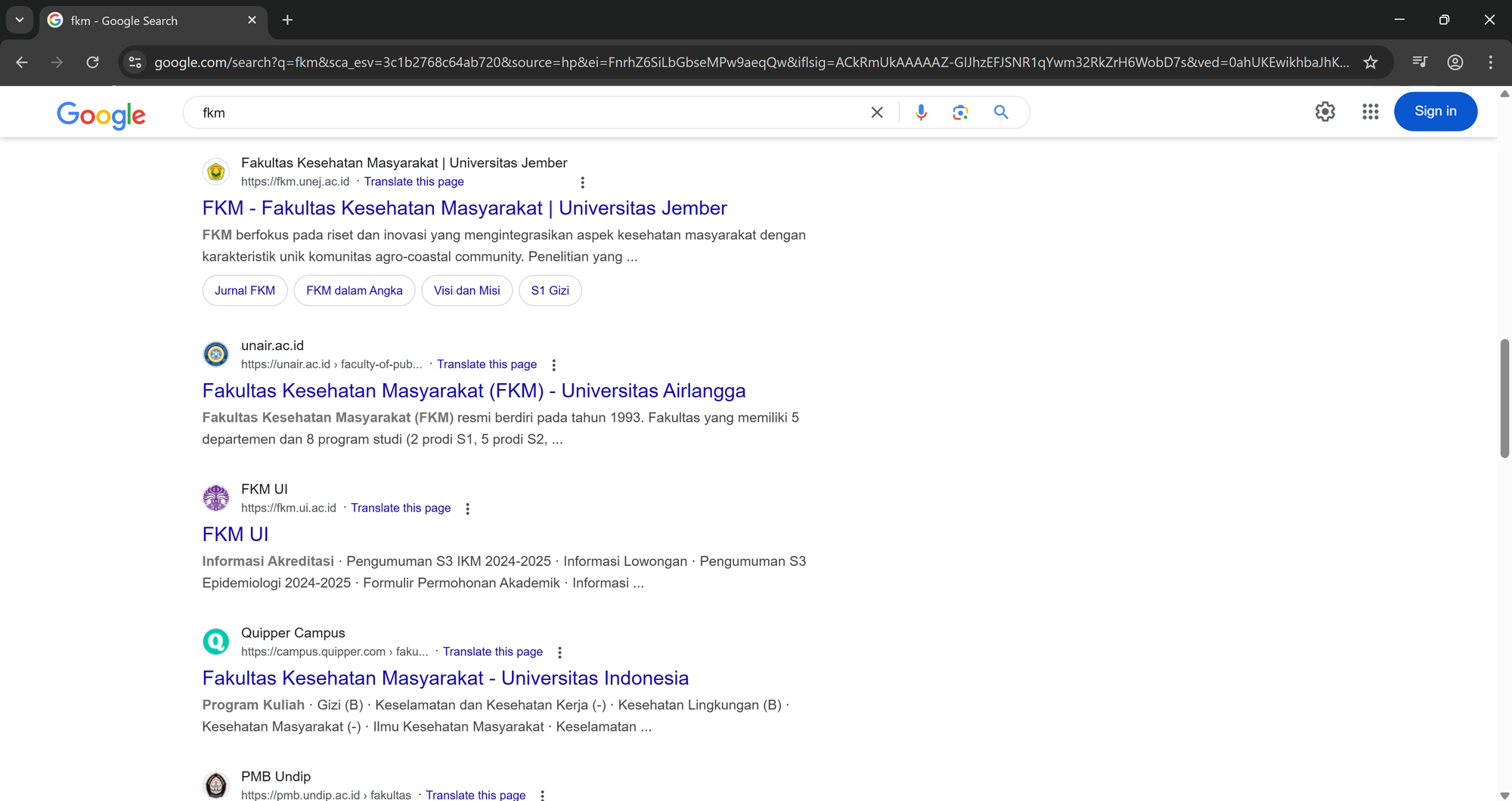This screenshot has width=1512, height=801.
Task: Open FKM dalam Angka sitelink chip
Action: 355,290
